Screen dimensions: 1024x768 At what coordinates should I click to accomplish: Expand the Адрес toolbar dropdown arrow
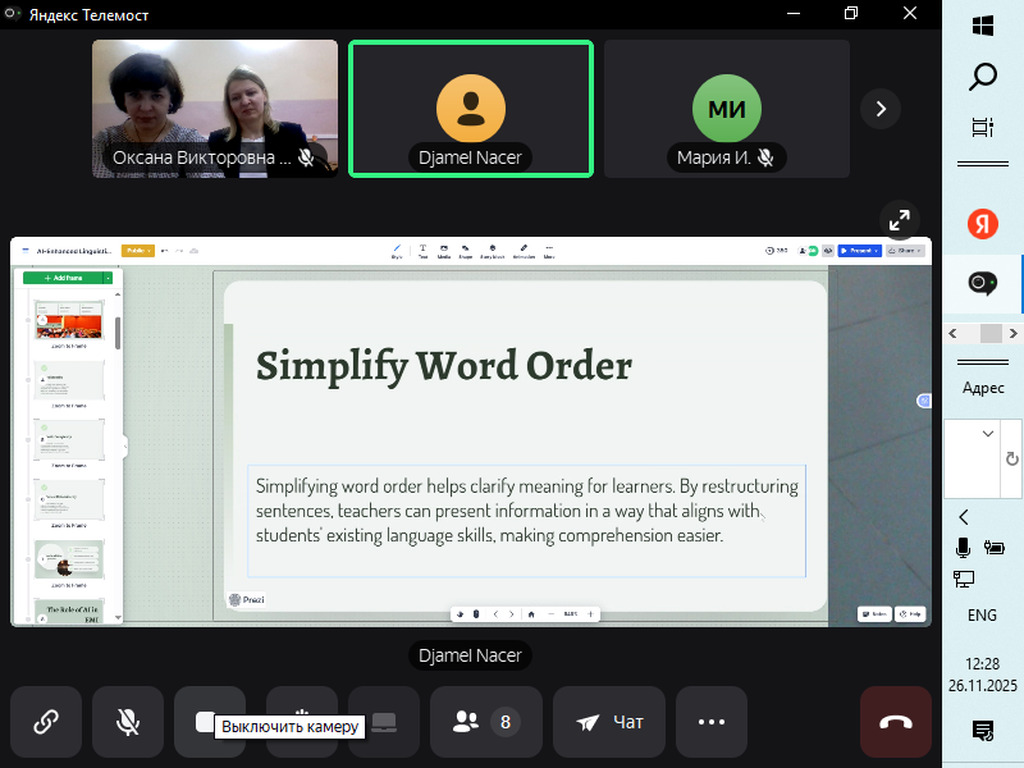click(988, 434)
